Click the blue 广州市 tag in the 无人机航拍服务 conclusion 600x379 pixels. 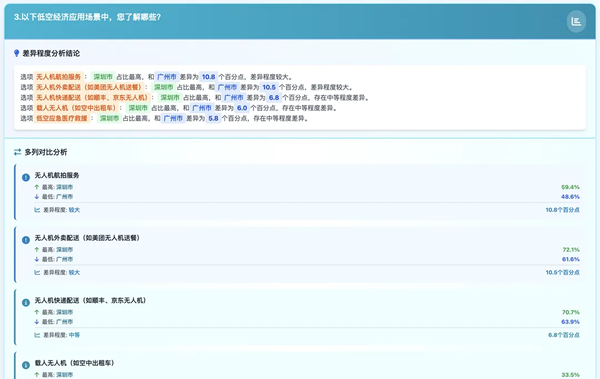[167, 77]
